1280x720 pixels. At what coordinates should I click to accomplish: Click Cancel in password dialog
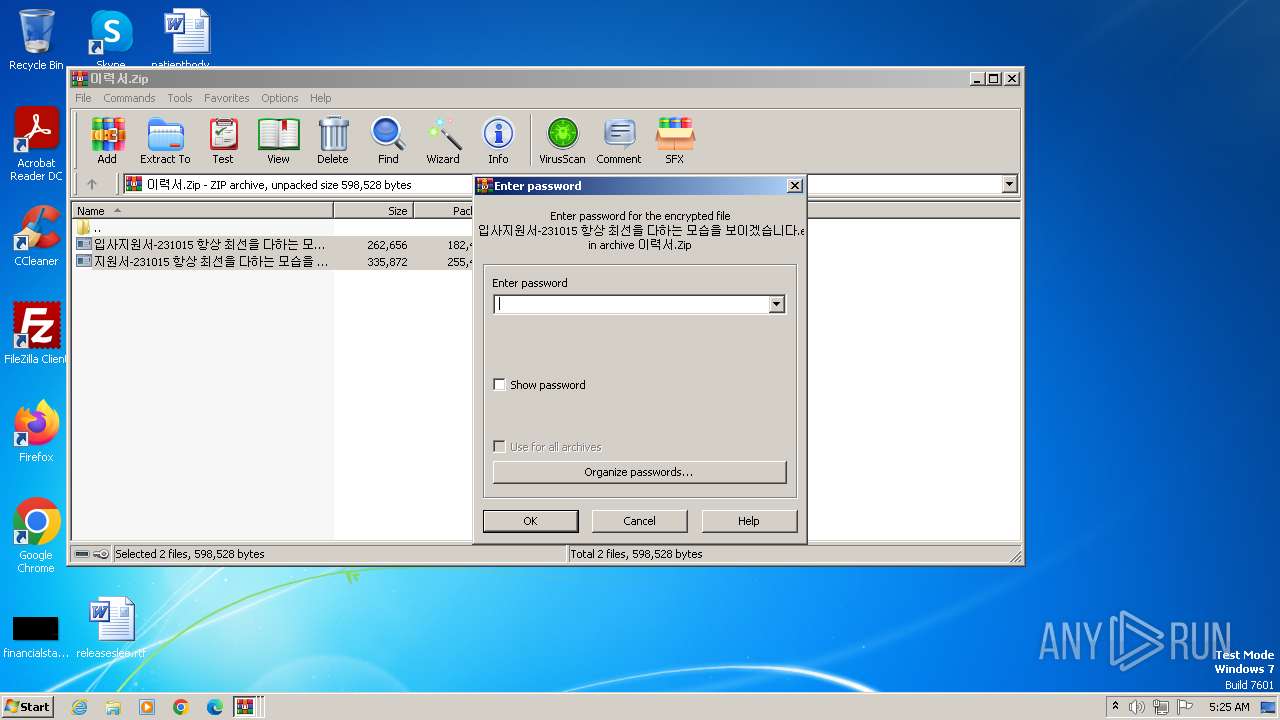point(639,521)
